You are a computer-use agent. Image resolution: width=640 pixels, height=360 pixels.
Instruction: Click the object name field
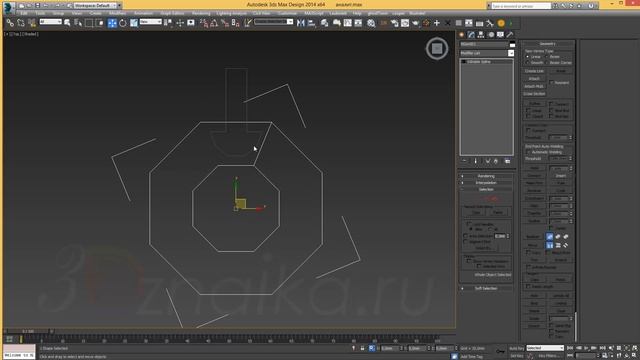click(484, 44)
